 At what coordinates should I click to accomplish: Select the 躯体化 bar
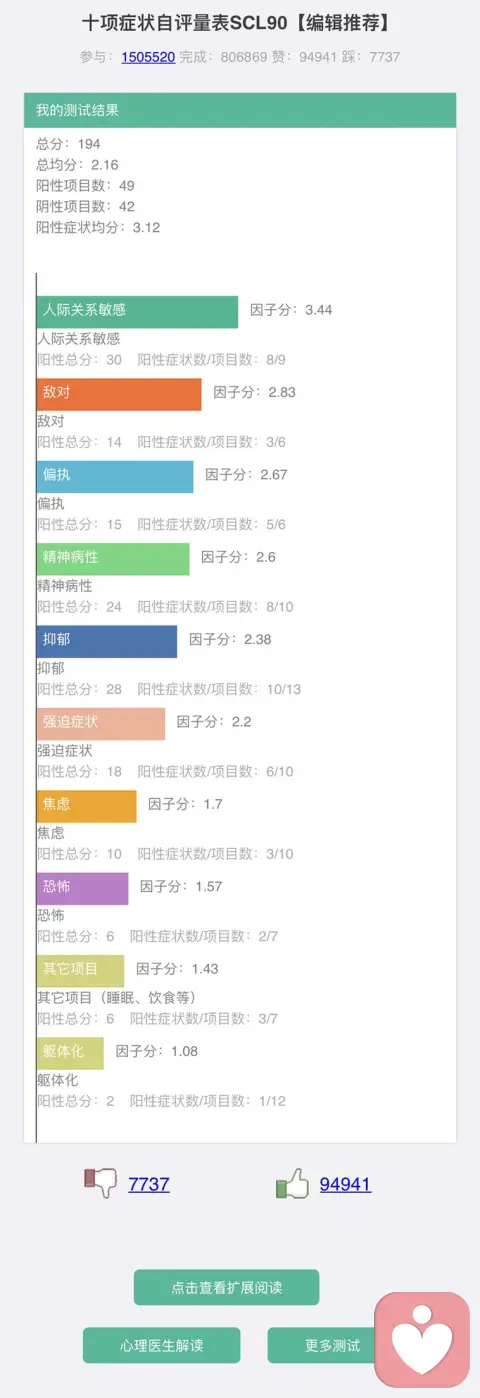(x=70, y=1053)
